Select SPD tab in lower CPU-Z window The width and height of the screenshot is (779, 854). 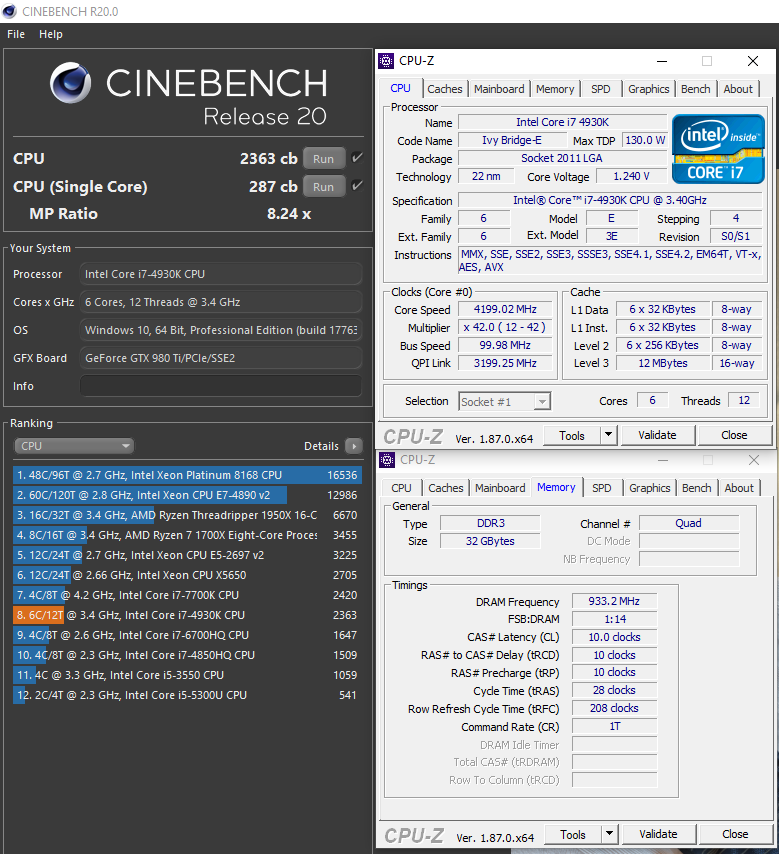point(601,488)
